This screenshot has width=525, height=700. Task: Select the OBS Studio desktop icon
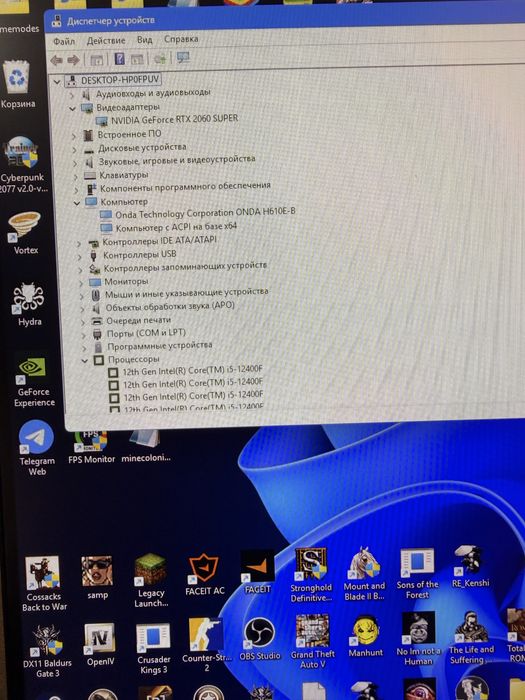(x=259, y=639)
